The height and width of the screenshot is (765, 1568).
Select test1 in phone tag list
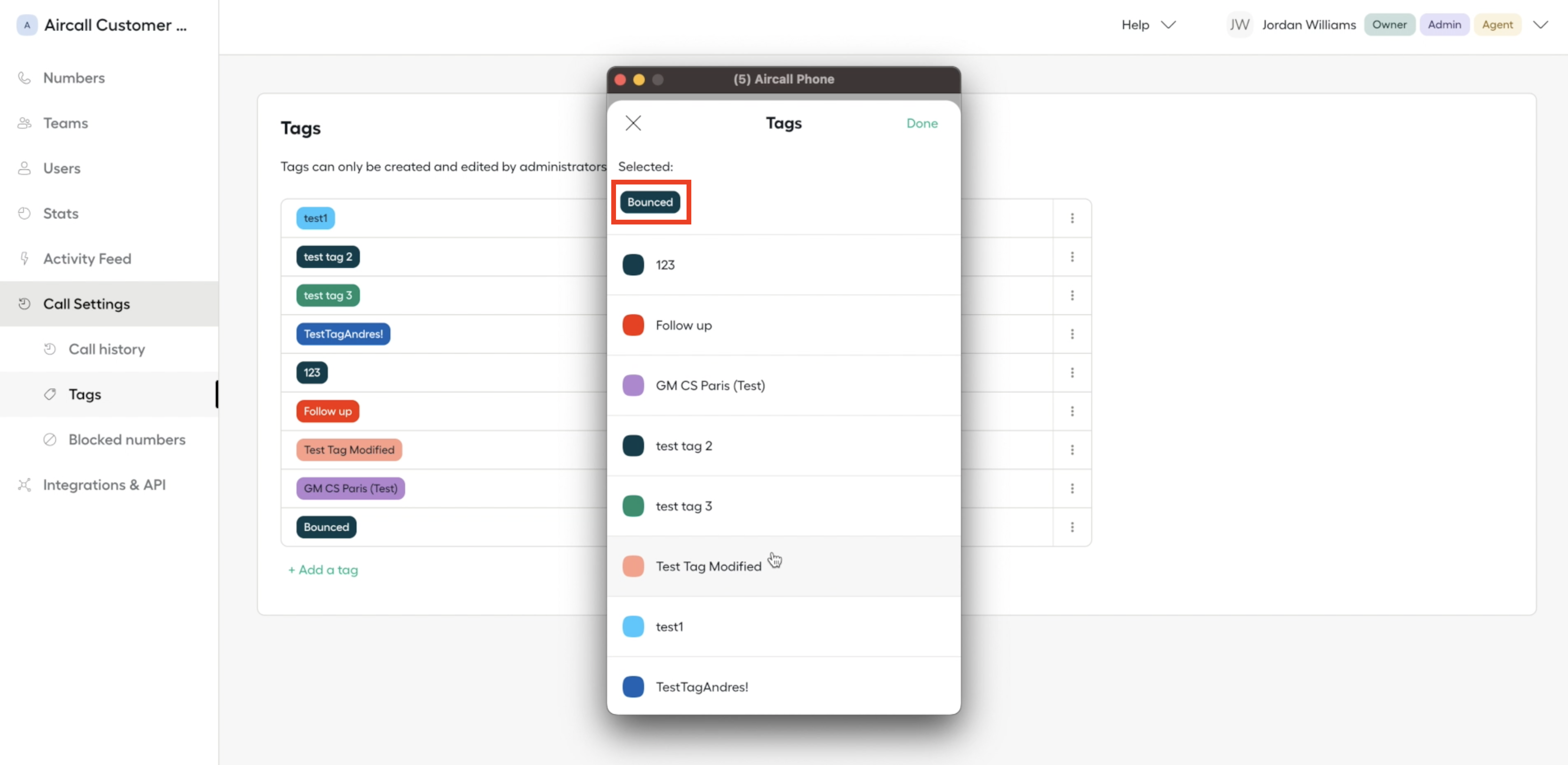pos(784,626)
